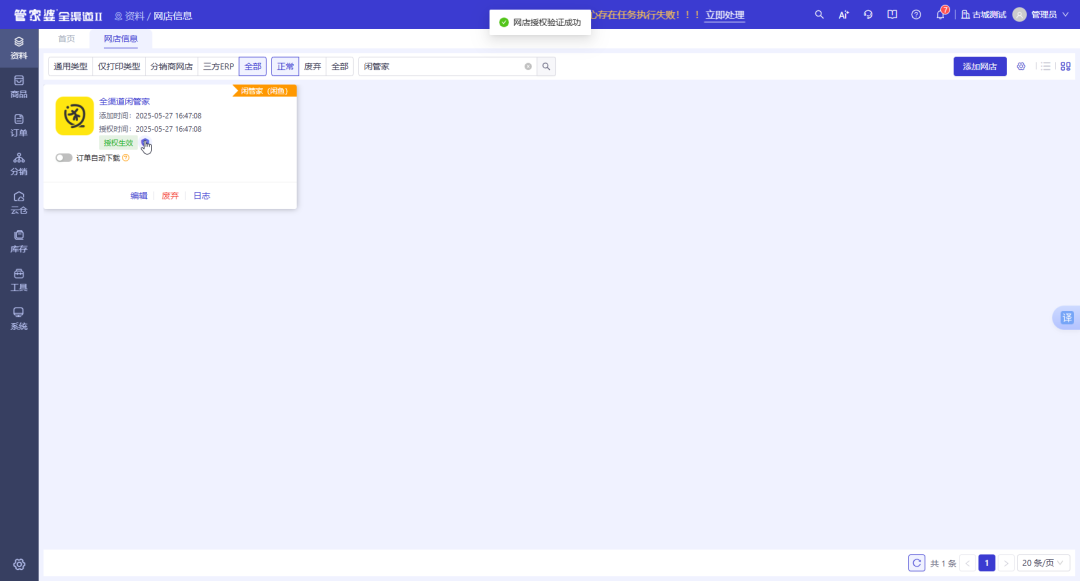Image resolution: width=1080 pixels, height=581 pixels.
Task: Filter by 仅打印类型
Action: [118, 67]
